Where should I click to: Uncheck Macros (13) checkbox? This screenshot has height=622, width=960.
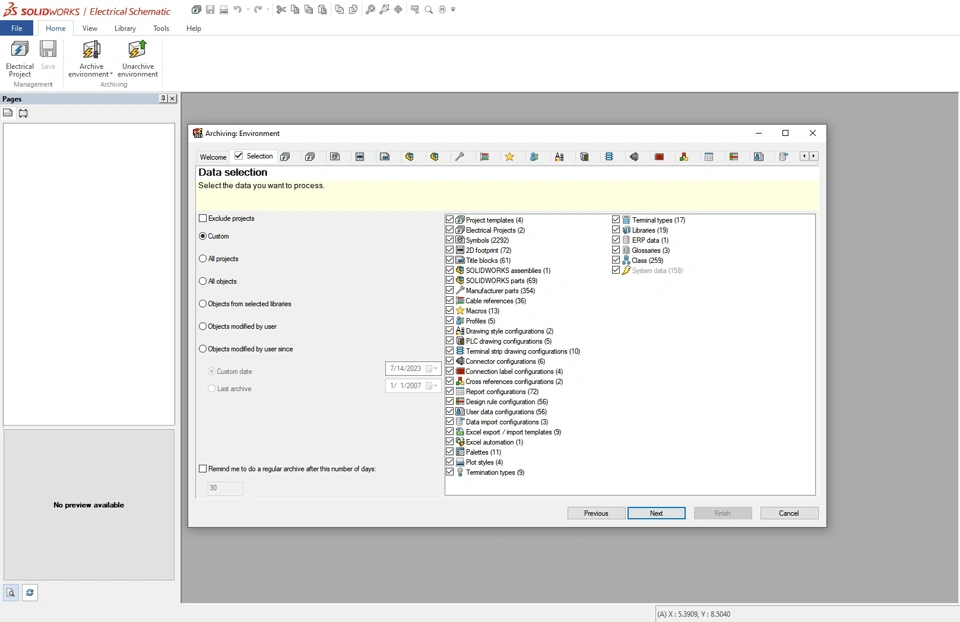pyautogui.click(x=450, y=310)
